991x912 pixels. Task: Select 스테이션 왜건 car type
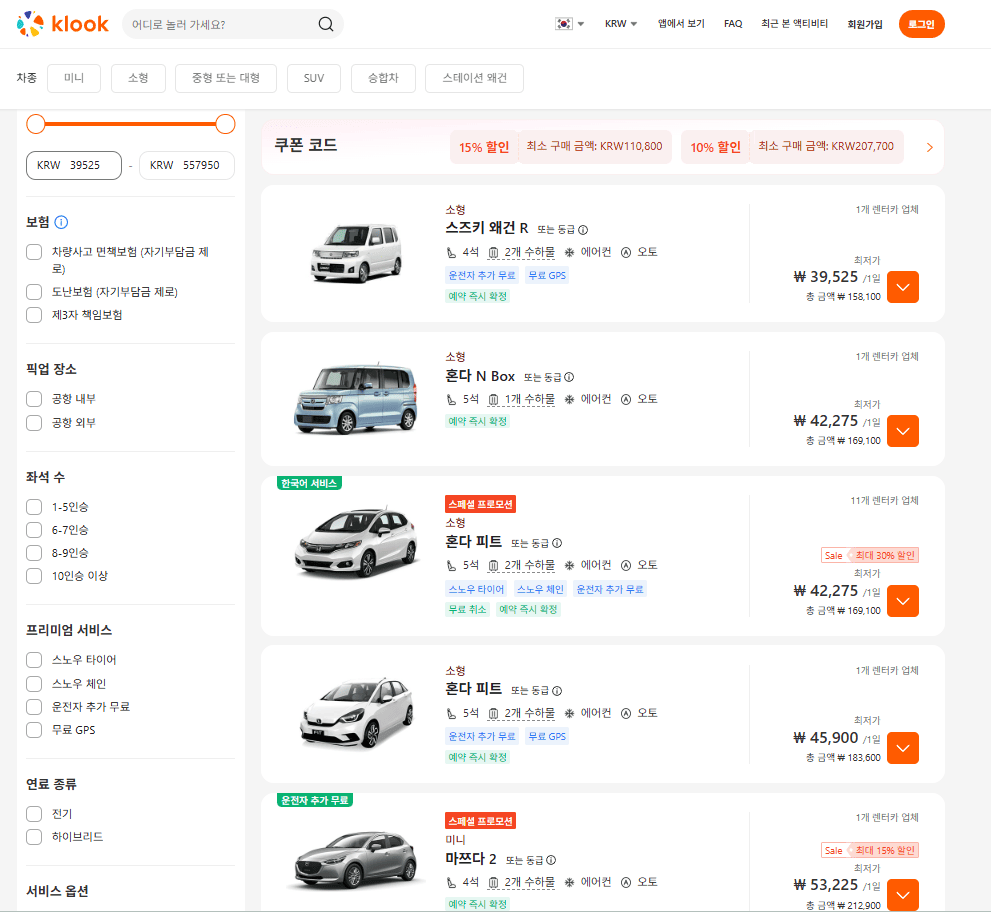[x=474, y=78]
